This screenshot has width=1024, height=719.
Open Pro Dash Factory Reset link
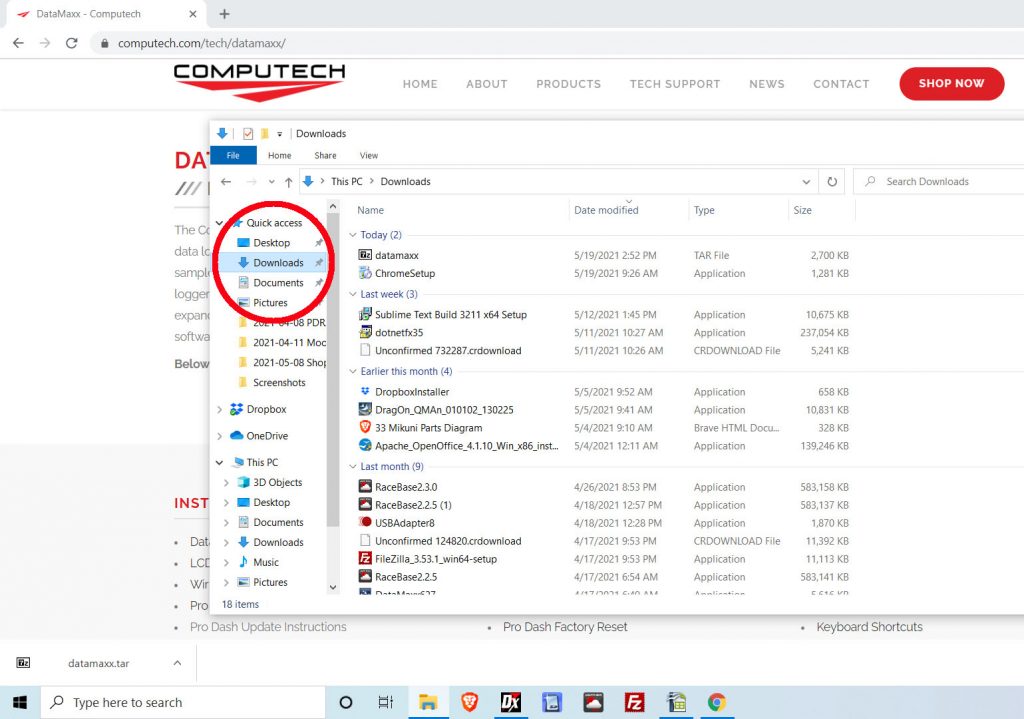pos(565,627)
